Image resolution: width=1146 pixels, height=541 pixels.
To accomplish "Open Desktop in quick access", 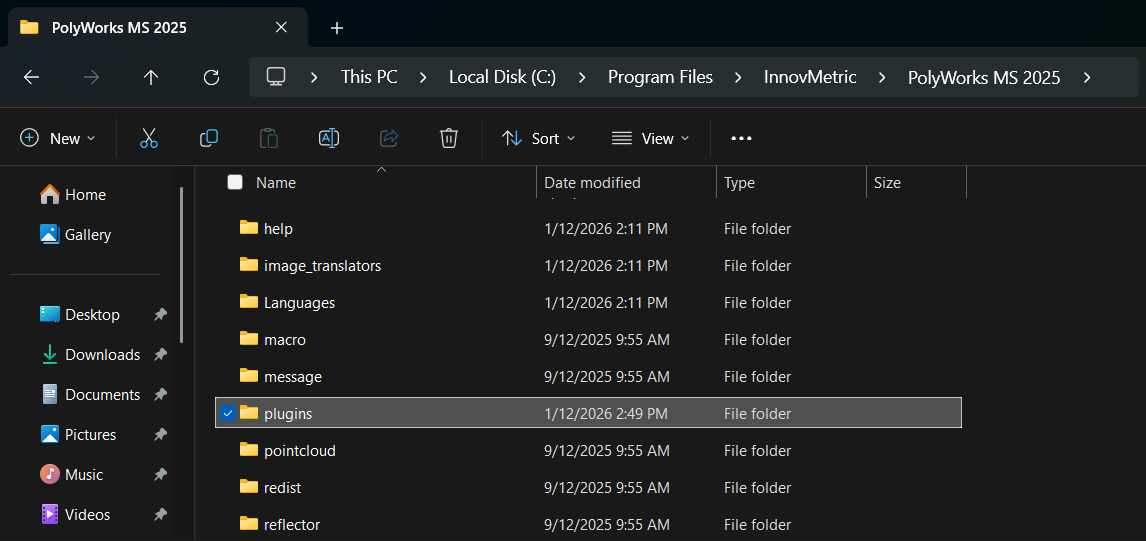I will [80, 314].
